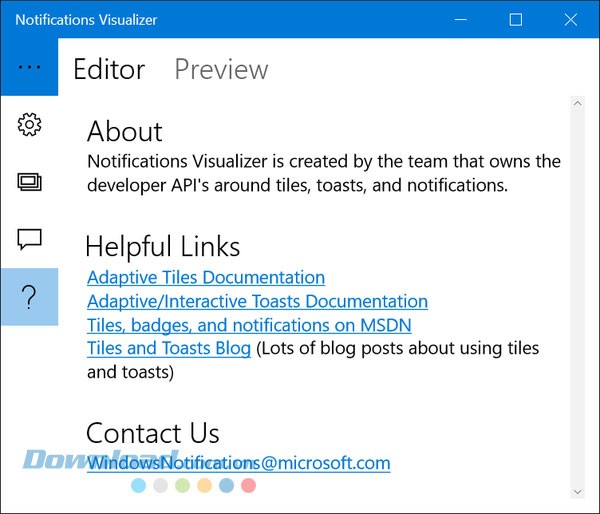
Task: Click the WindowsNotifications@microsoft.com email link
Action: tap(238, 463)
